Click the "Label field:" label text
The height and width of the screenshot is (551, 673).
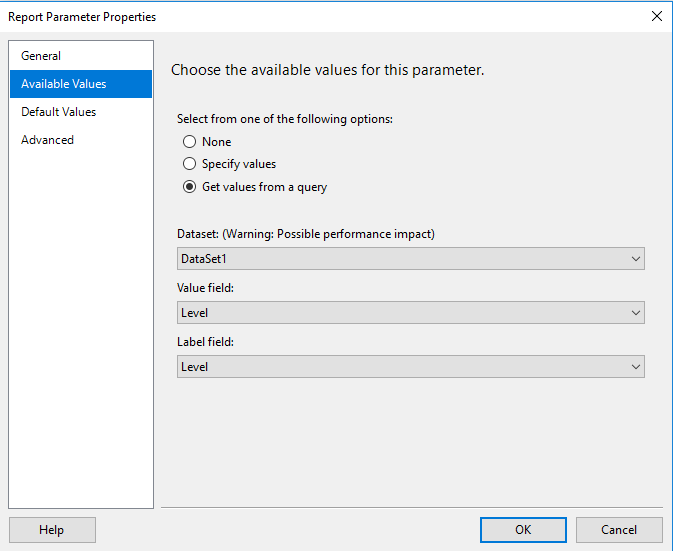[x=205, y=342]
